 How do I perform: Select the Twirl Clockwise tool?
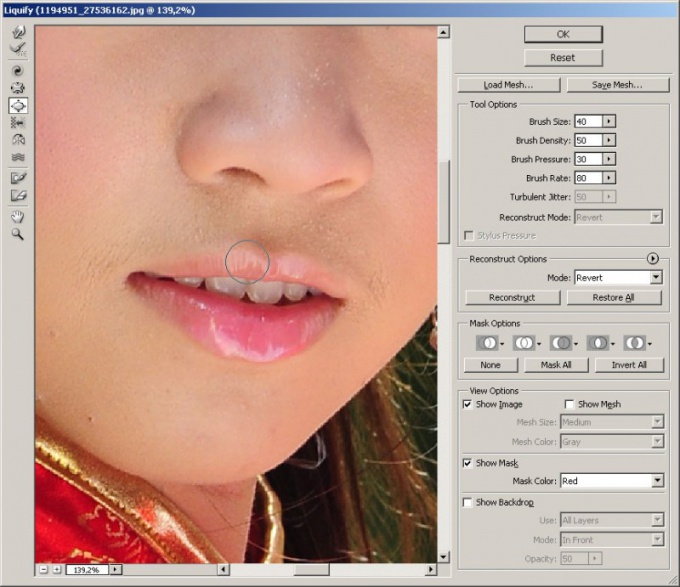[x=18, y=71]
